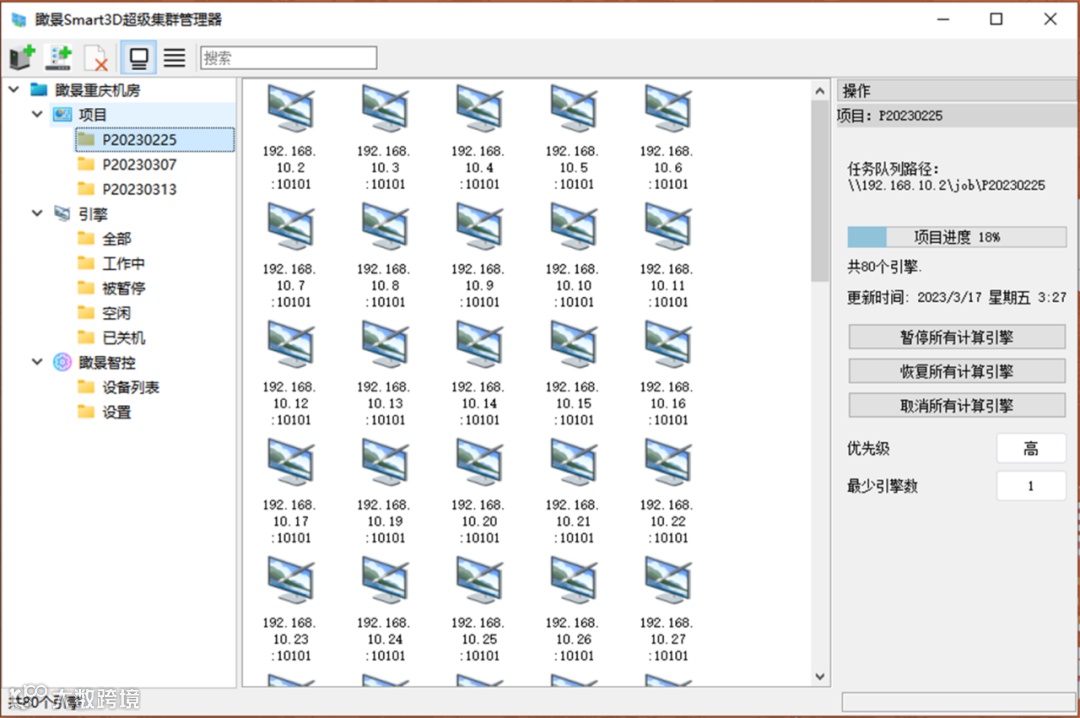Viewport: 1080px width, 718px height.
Task: Change the 优先级 value 高
Action: [1030, 449]
